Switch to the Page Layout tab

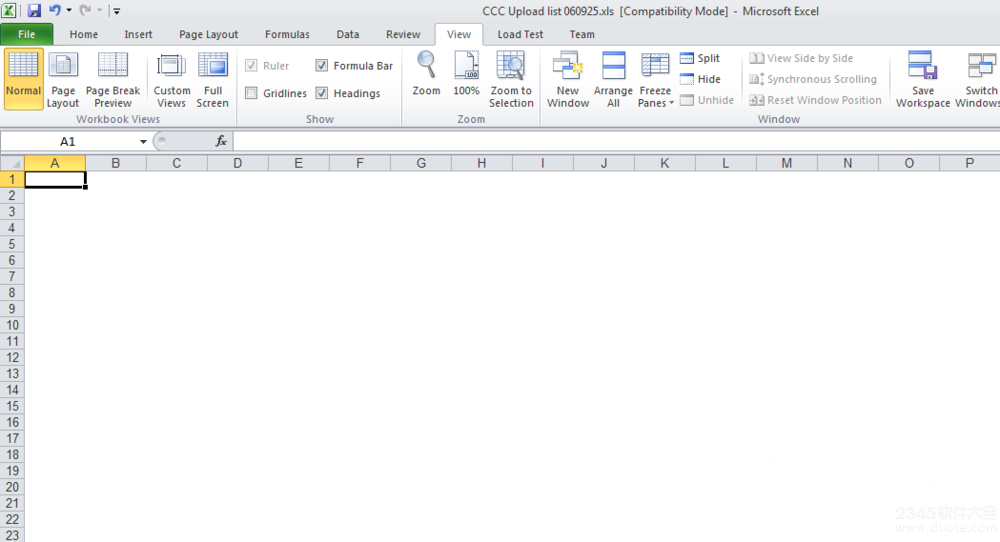[x=209, y=34]
